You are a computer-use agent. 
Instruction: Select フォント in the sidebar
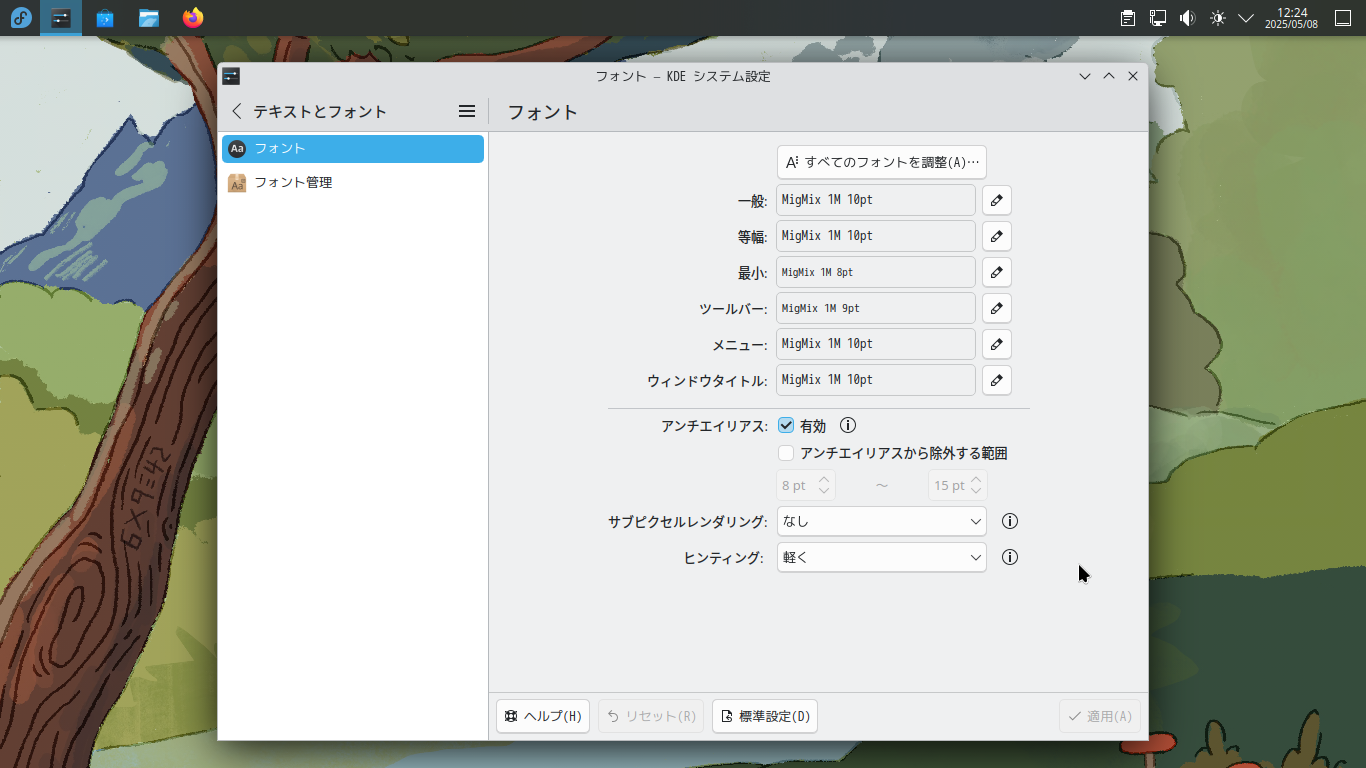[353, 149]
